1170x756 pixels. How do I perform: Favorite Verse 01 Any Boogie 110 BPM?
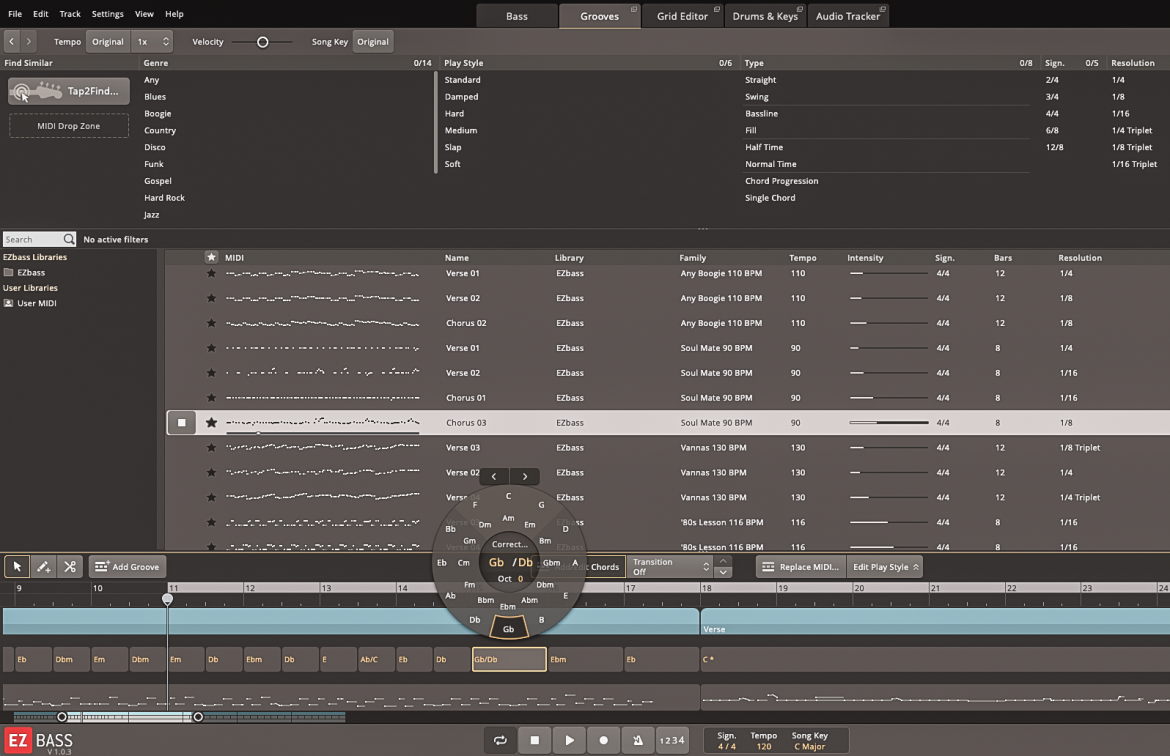pyautogui.click(x=211, y=273)
